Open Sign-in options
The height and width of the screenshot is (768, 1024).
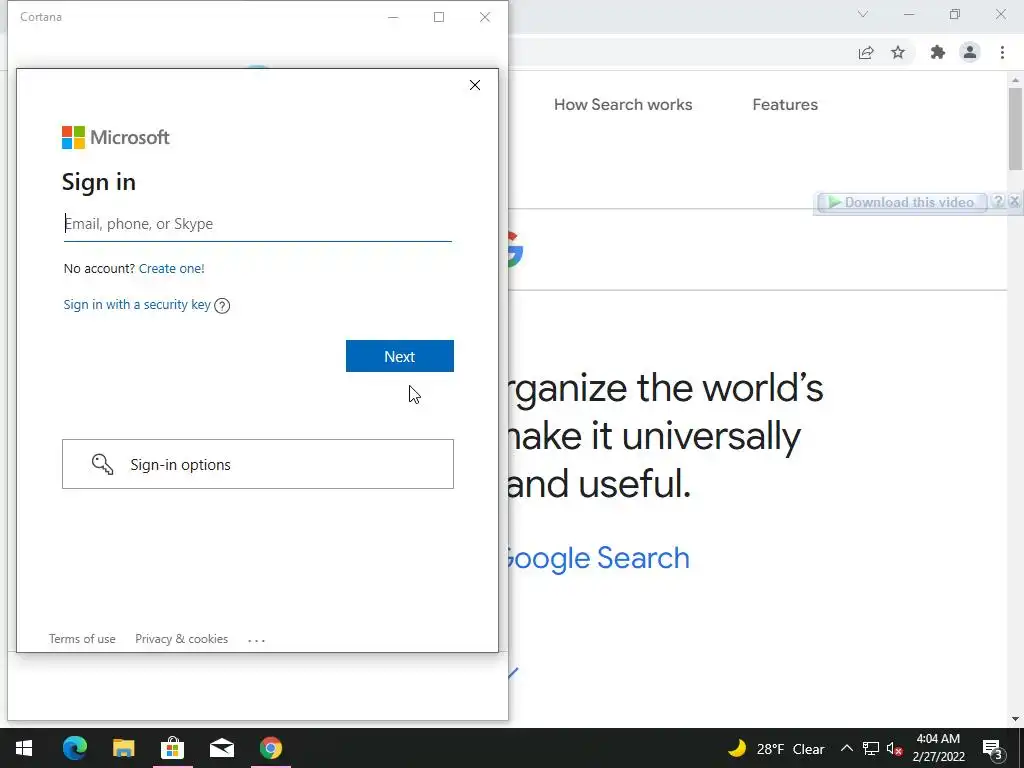(258, 464)
